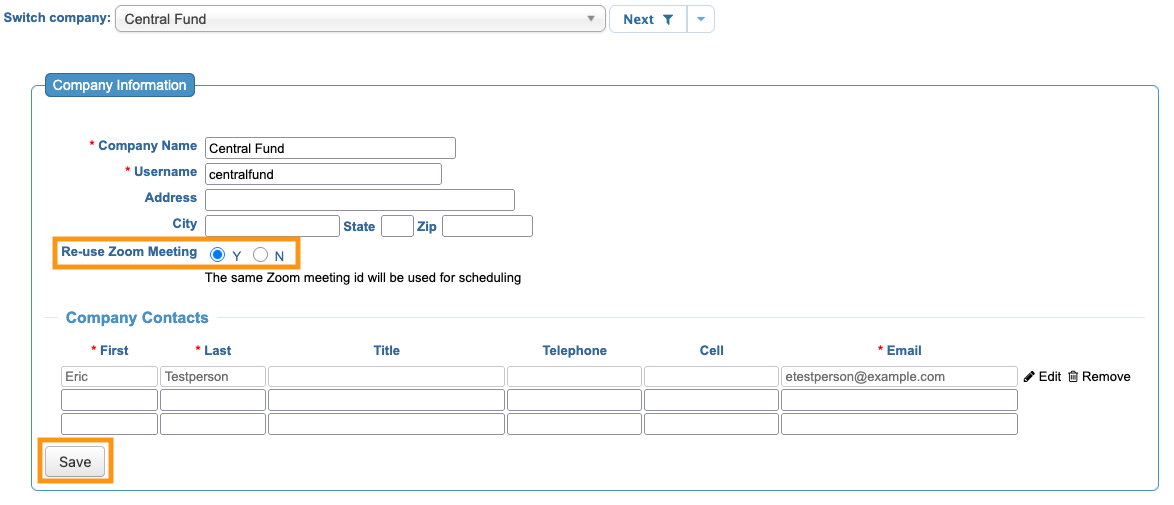The image size is (1174, 505).
Task: Click the empty Telephone field in Eric's row
Action: [x=574, y=377]
